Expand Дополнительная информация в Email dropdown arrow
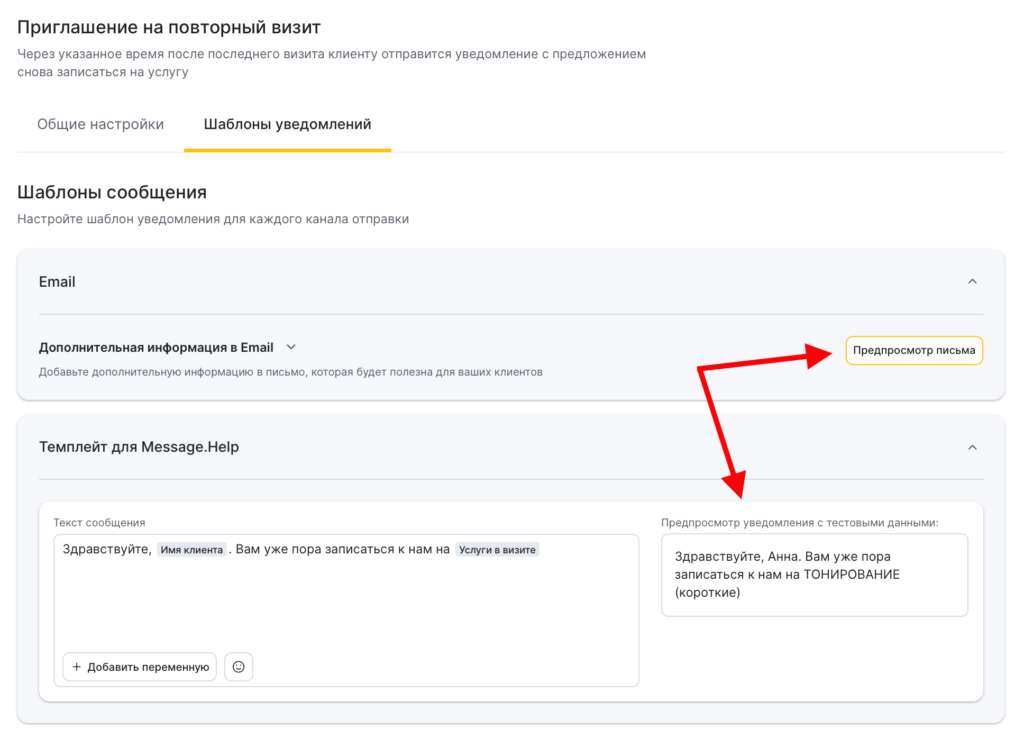 click(291, 347)
